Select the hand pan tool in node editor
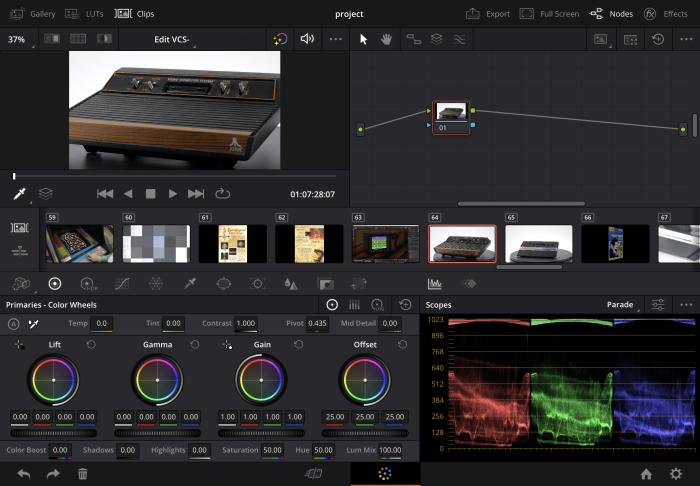This screenshot has height=486, width=700. coord(387,39)
